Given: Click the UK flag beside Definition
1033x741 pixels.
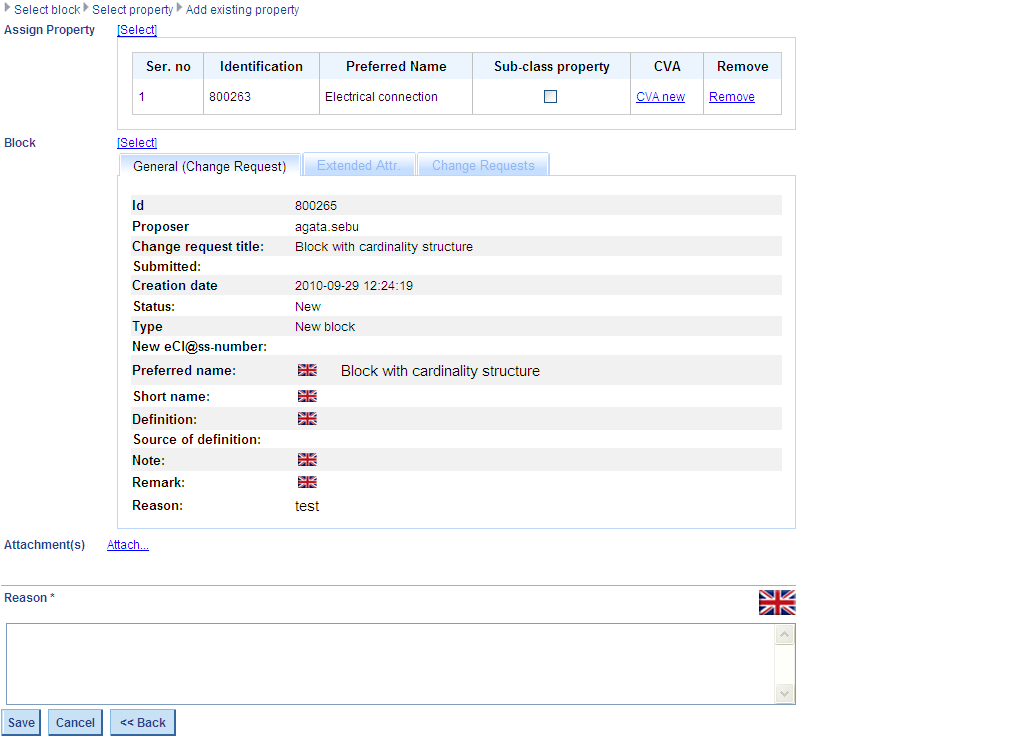Looking at the screenshot, I should (x=307, y=419).
